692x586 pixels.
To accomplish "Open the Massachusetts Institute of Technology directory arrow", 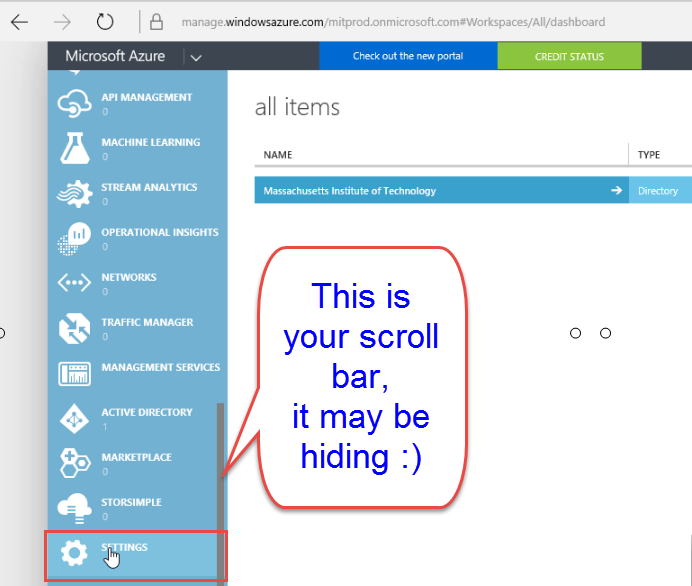I will 617,190.
